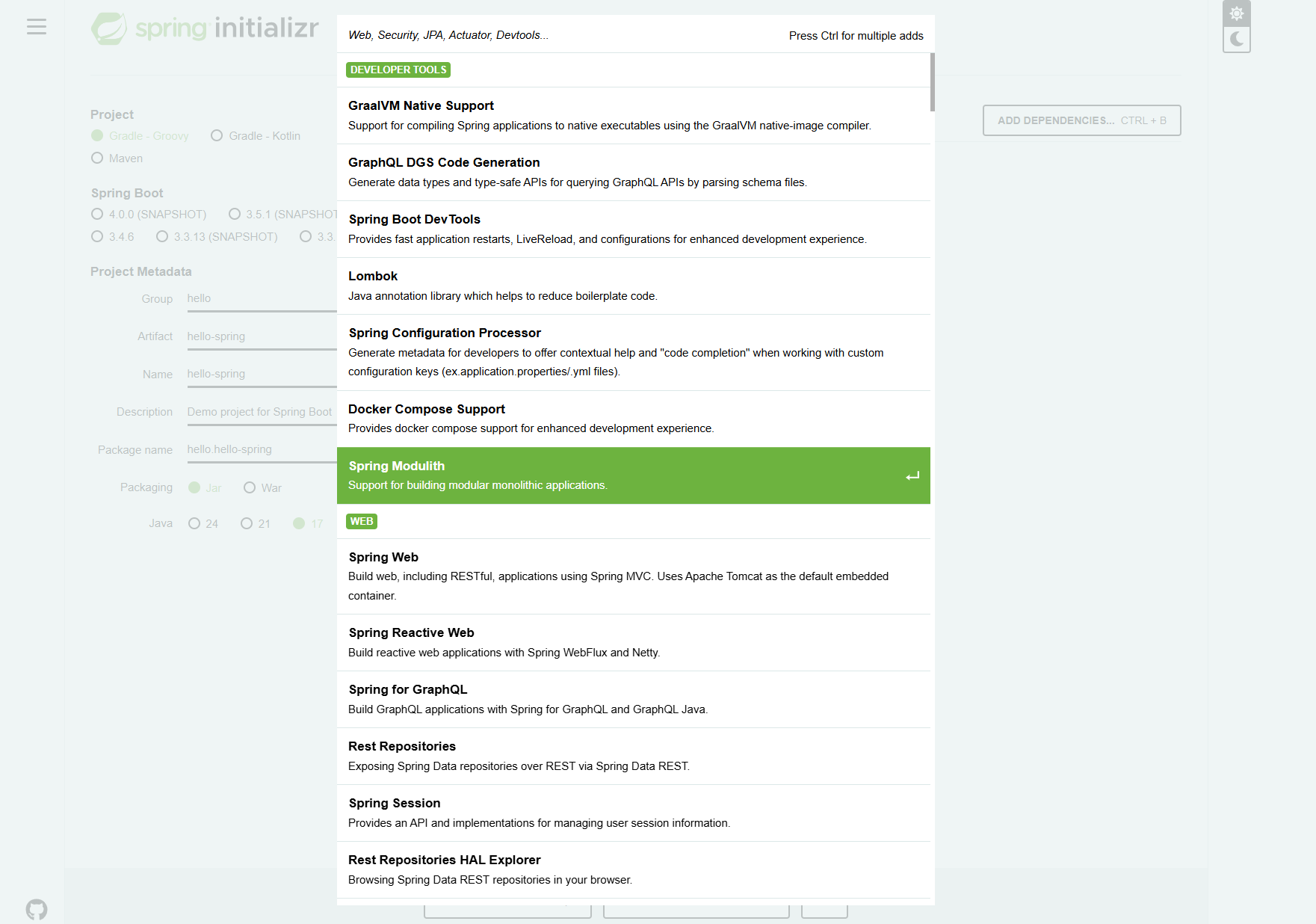Add Docker Compose Support dependency
Screen dimensions: 1316x924
pyautogui.click(x=634, y=419)
